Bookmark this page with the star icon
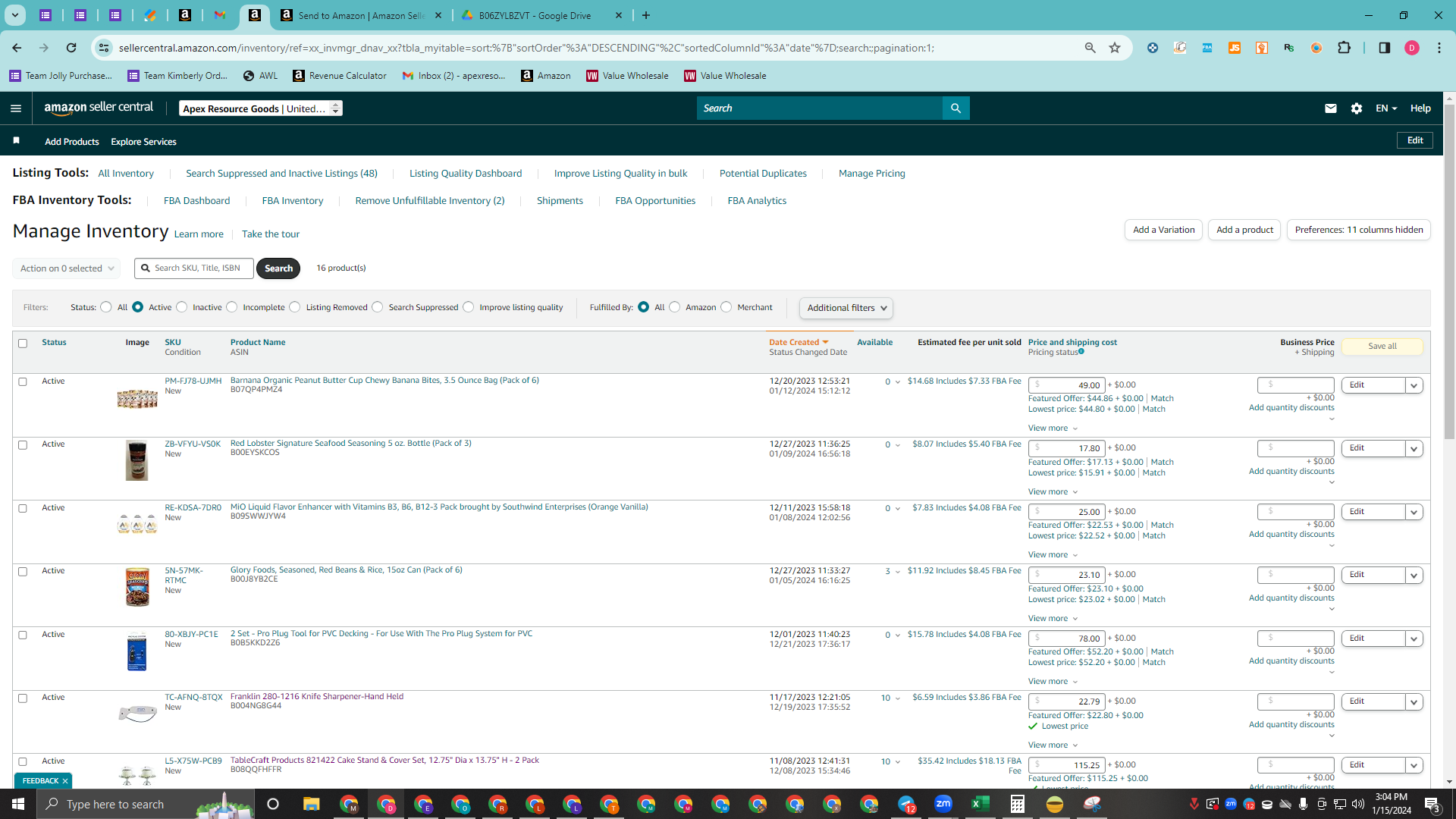 coord(1115,48)
